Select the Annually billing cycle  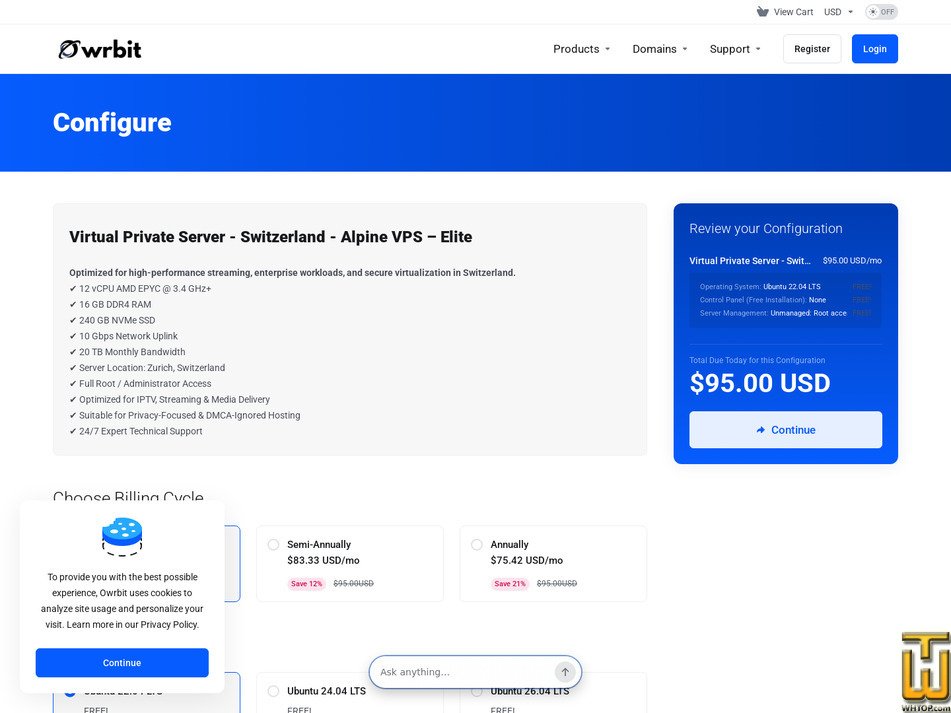(553, 563)
